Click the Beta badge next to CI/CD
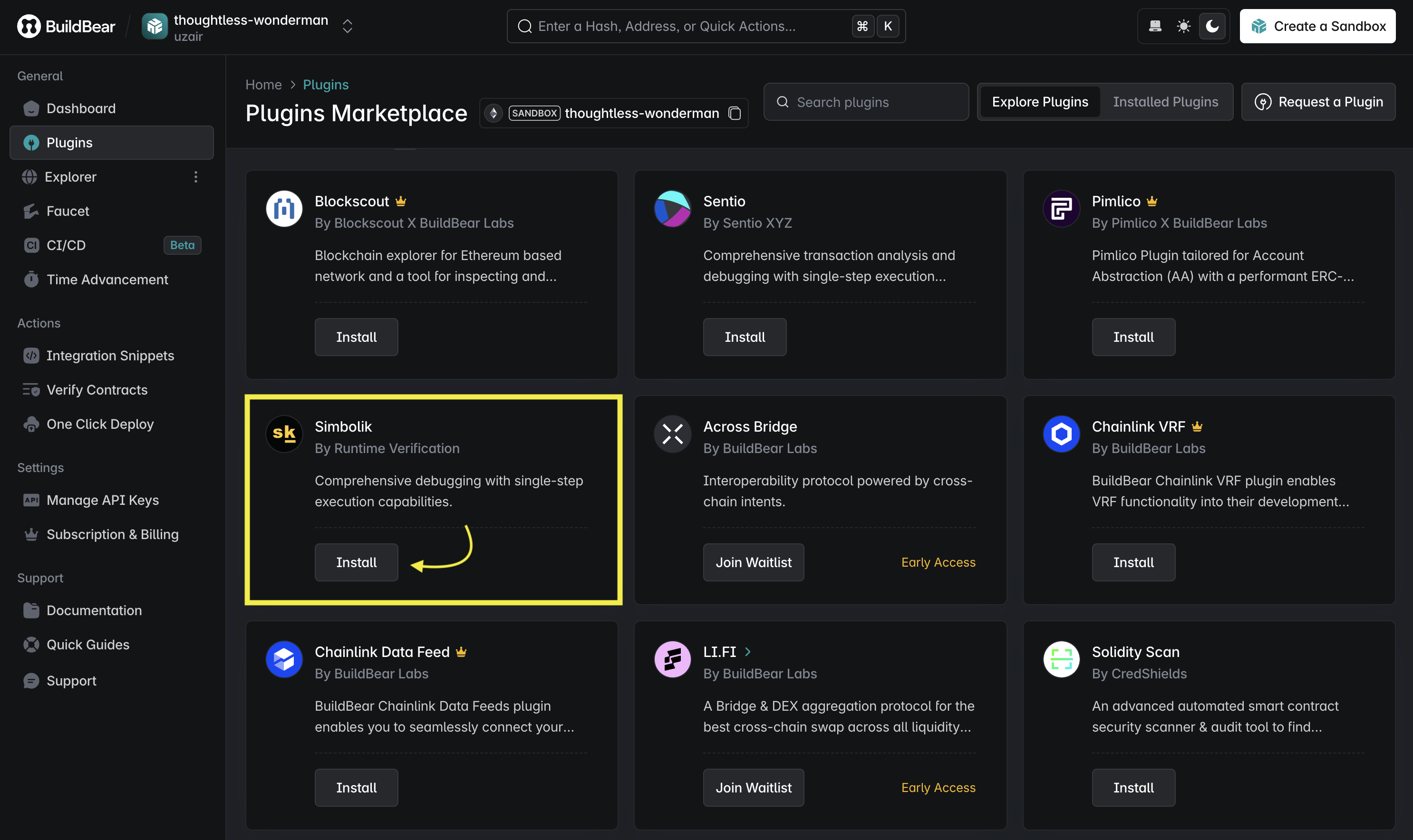Image resolution: width=1413 pixels, height=840 pixels. point(182,245)
